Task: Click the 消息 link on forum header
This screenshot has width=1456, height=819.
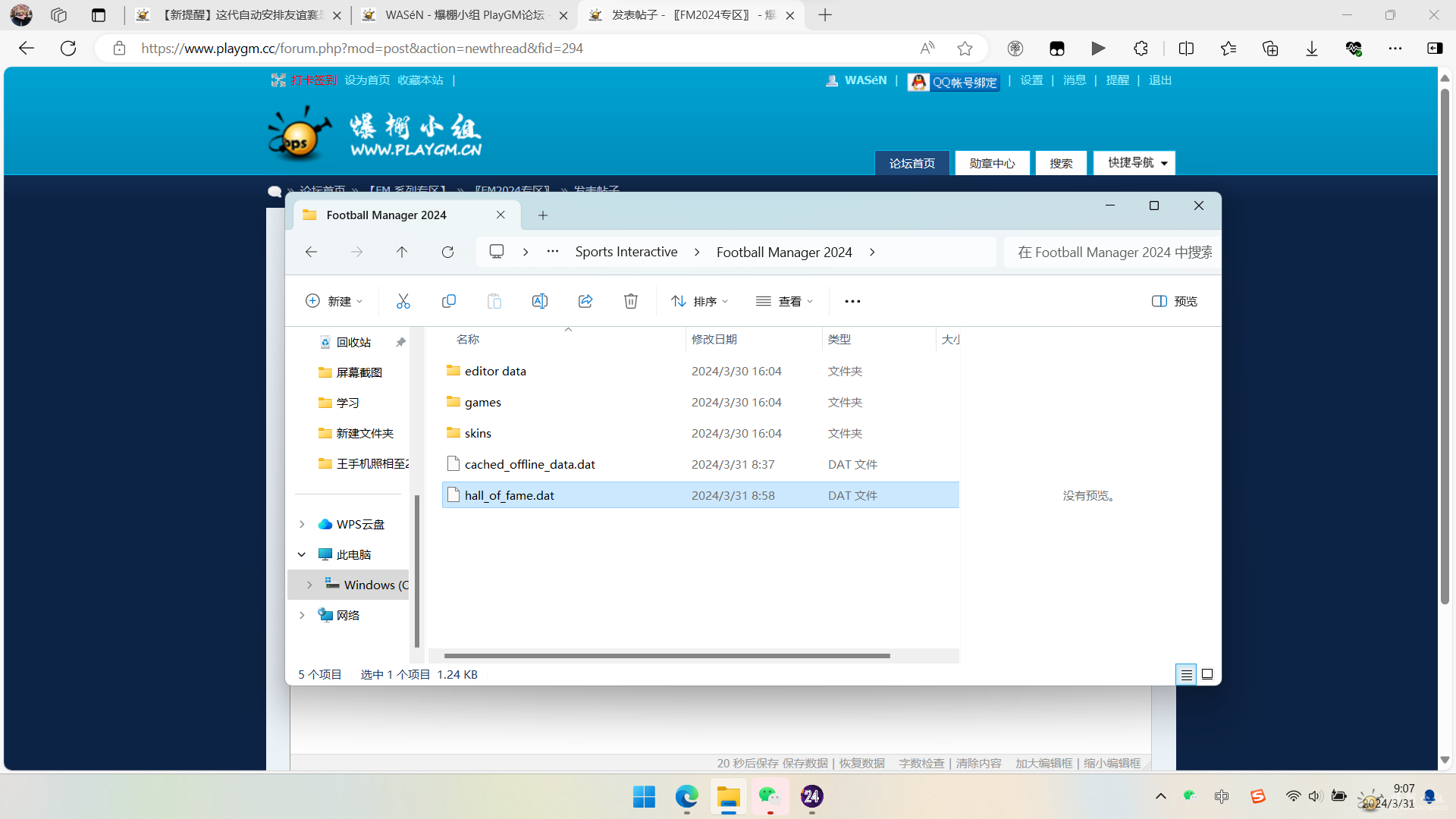Action: point(1075,80)
